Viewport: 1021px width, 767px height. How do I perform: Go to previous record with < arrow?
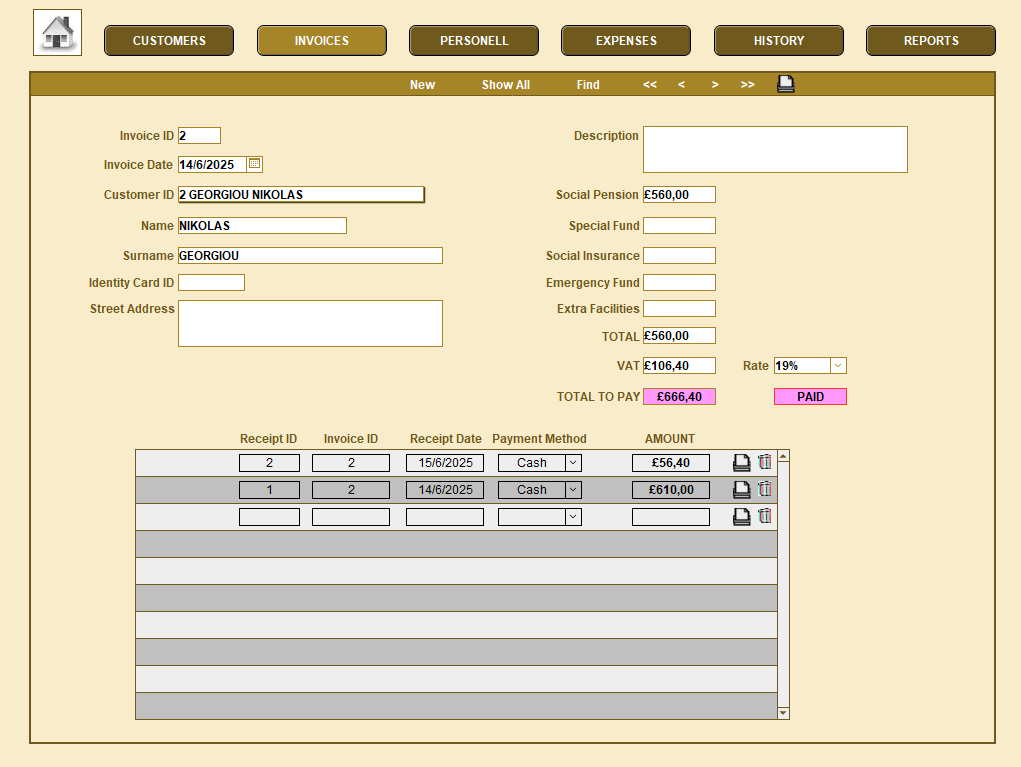tap(681, 85)
